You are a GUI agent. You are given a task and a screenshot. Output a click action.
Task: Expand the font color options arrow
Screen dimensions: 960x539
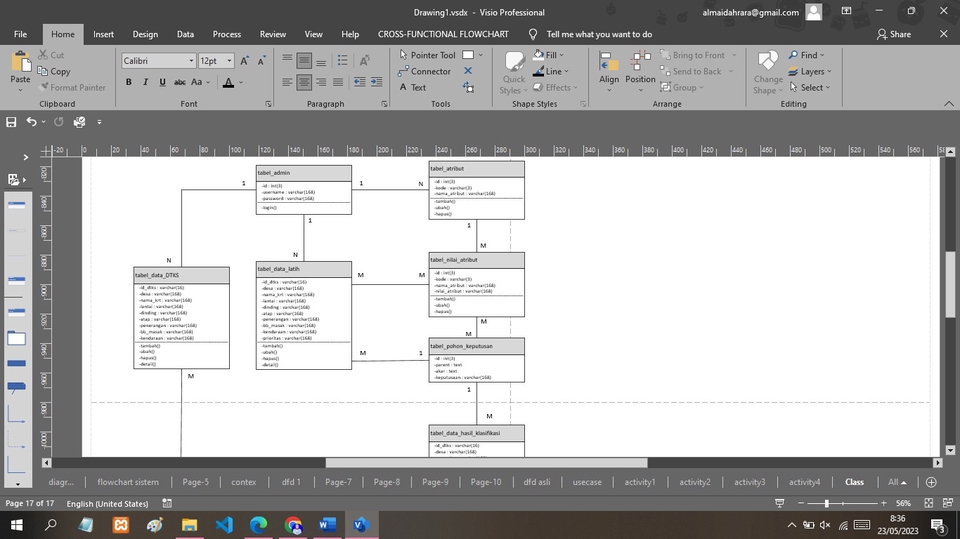(x=241, y=82)
